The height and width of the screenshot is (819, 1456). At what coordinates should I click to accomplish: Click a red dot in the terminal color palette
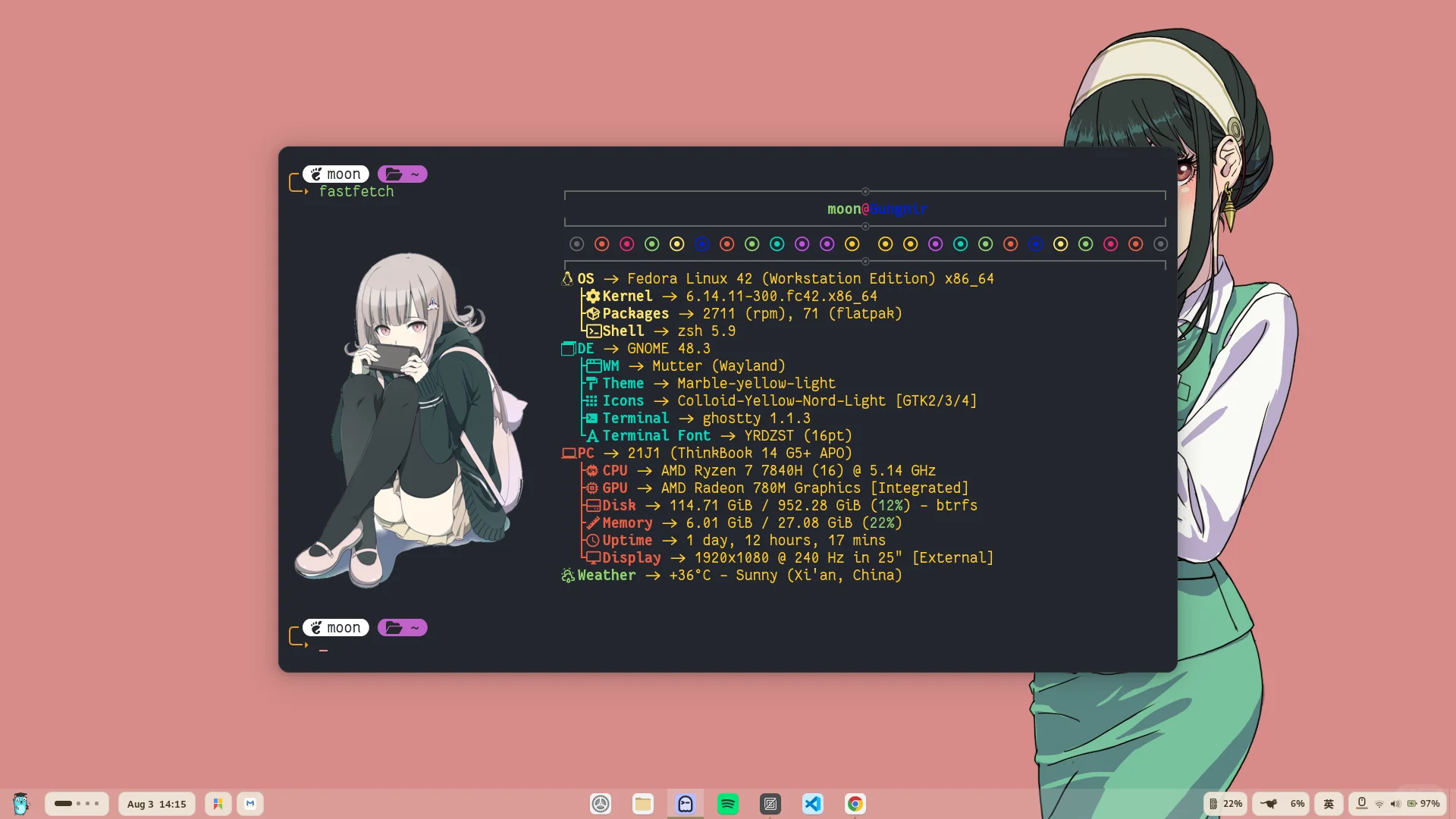point(601,243)
